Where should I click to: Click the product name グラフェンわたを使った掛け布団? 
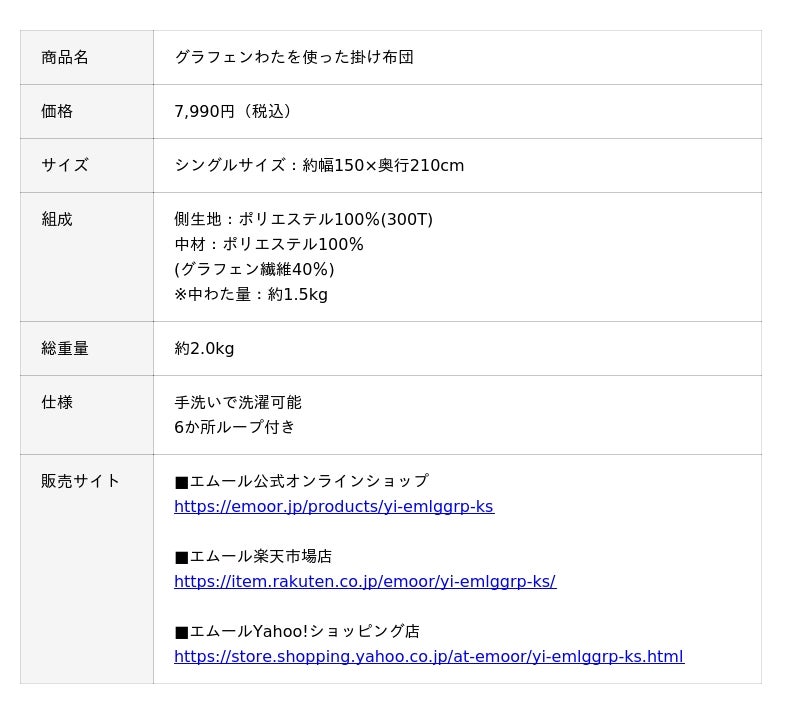[x=294, y=57]
